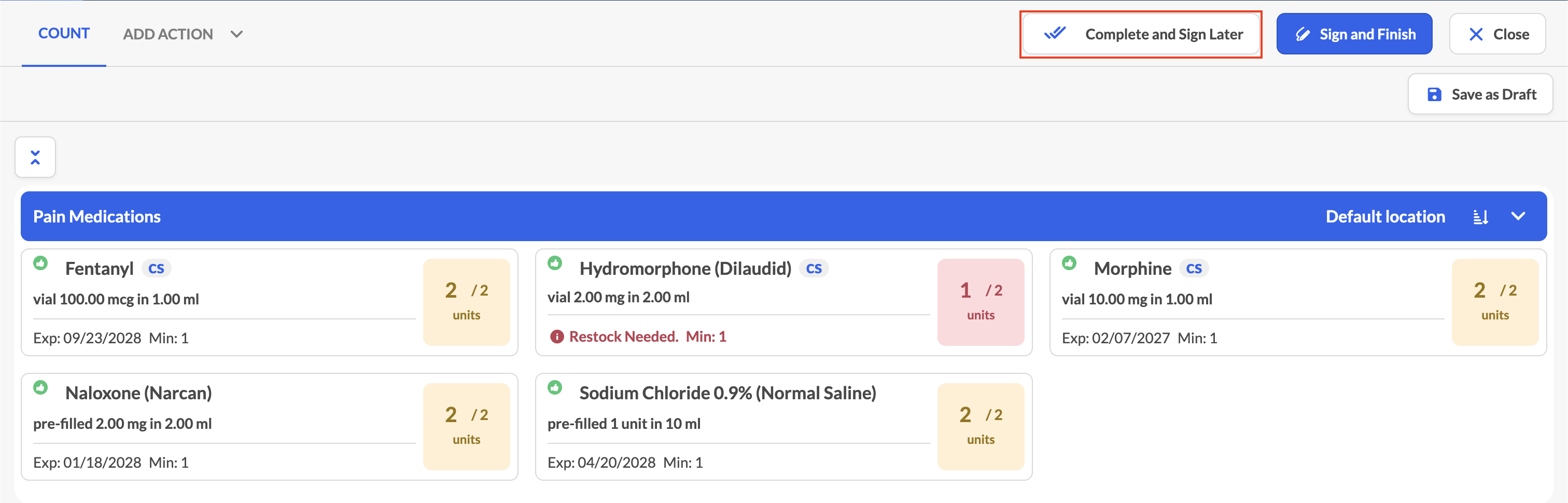Click the CS badge next to Fentanyl

[x=157, y=269]
